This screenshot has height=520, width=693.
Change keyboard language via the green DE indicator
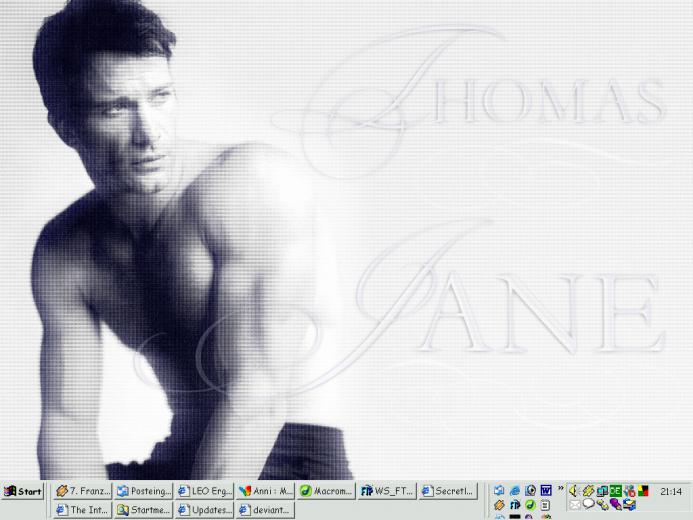point(616,491)
